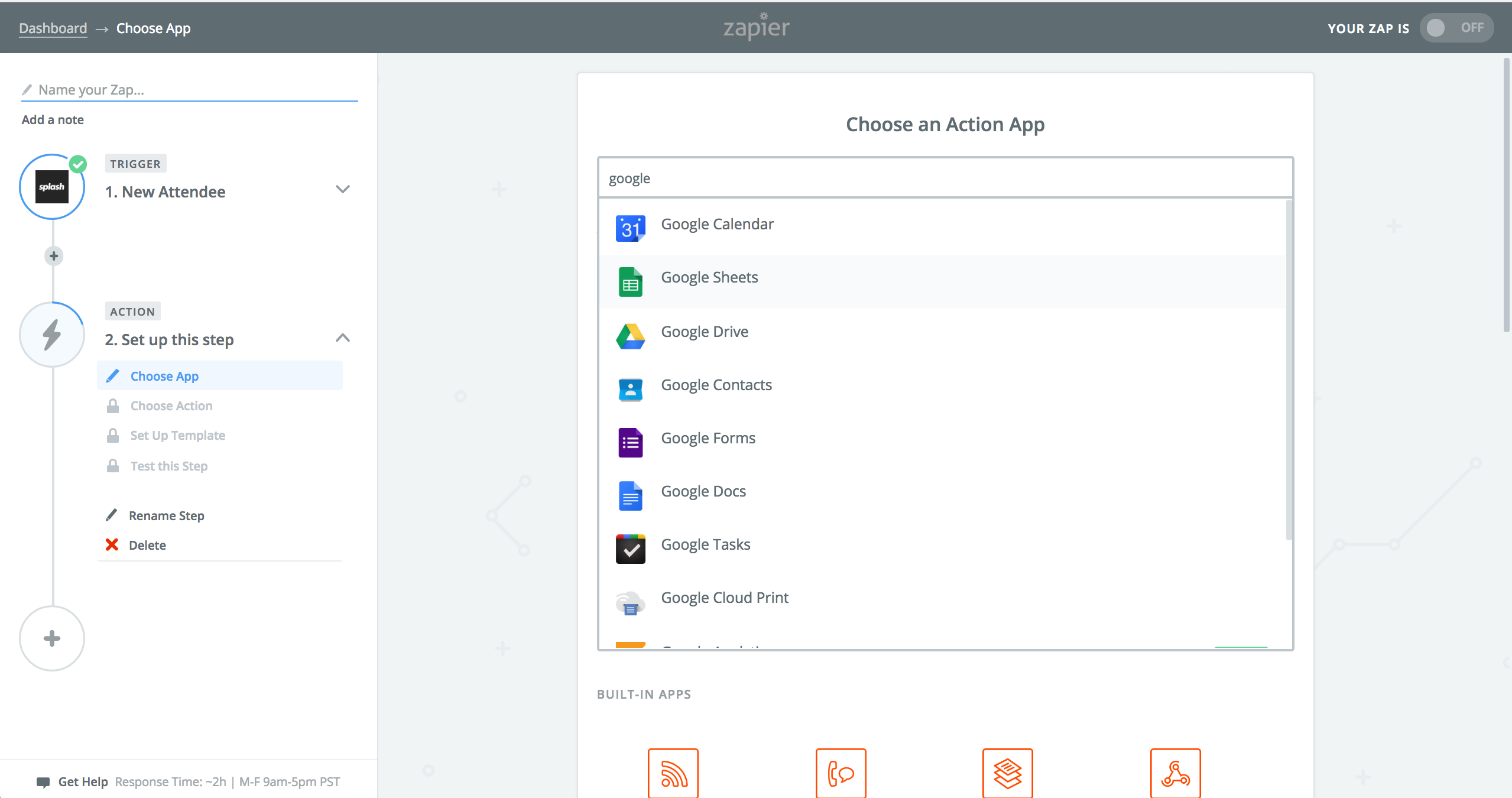Click the Splash trigger app icon

[x=52, y=187]
